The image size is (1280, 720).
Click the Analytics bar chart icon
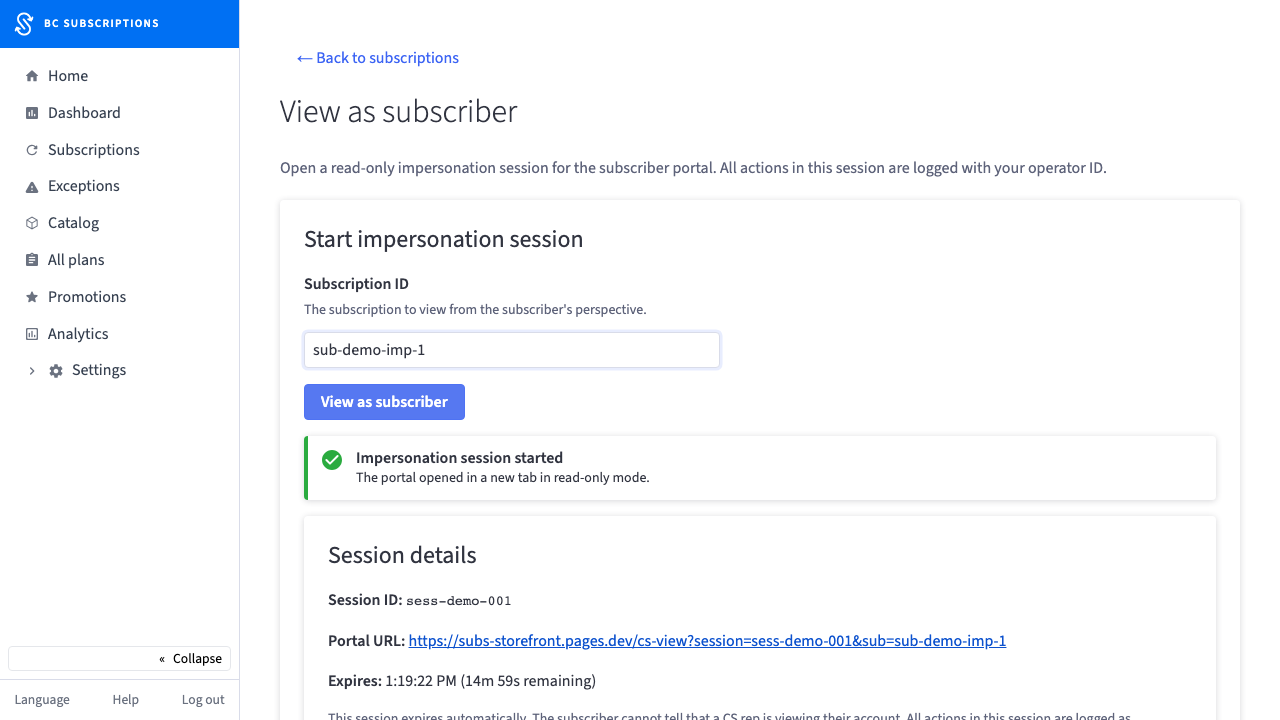[32, 334]
